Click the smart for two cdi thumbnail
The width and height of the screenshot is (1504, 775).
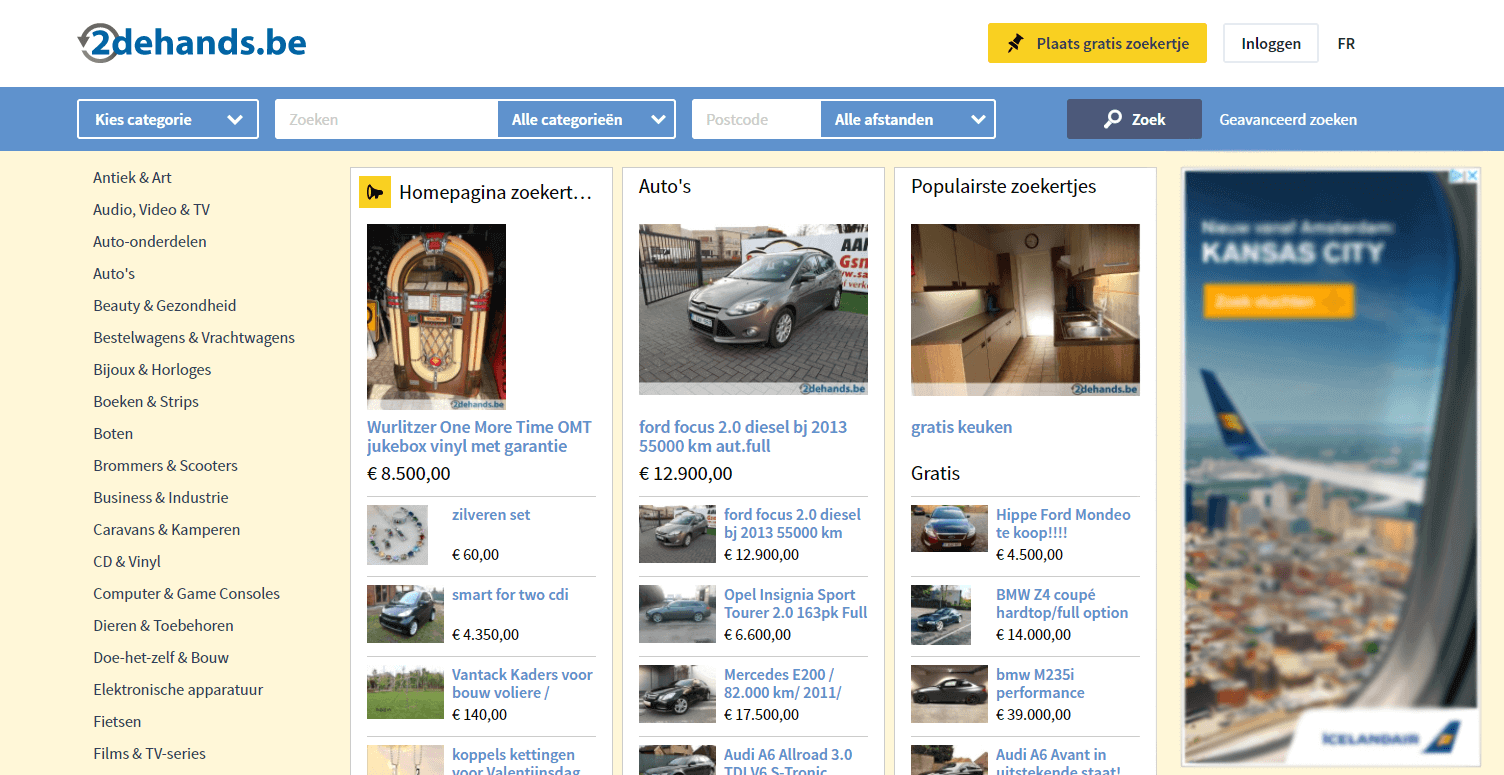(x=405, y=614)
